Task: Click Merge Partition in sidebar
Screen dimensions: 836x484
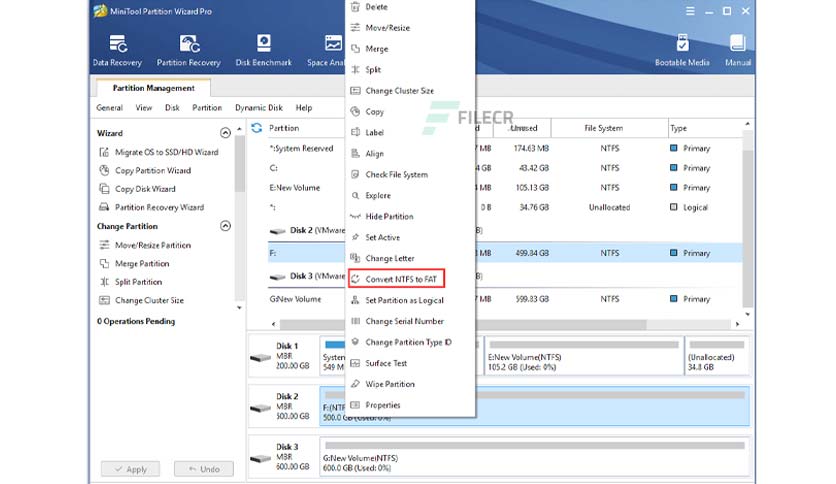Action: [x=134, y=263]
